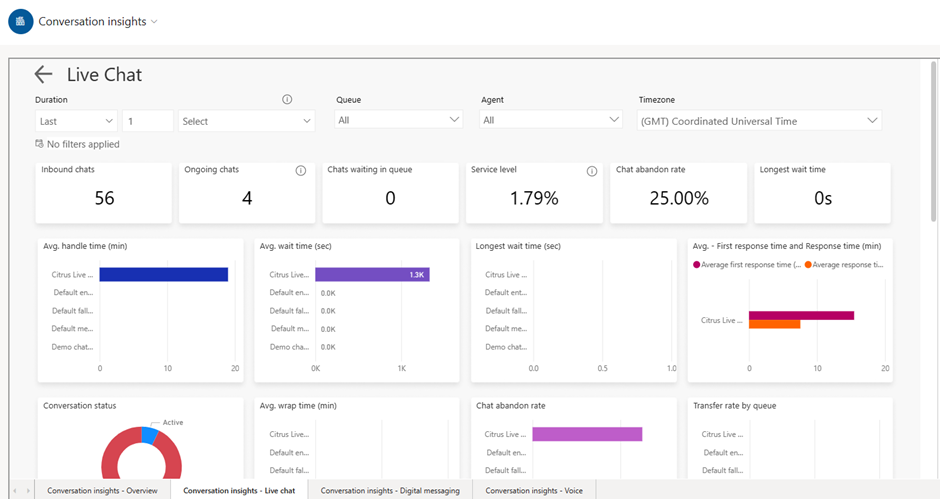Click the Conversation insights app icon

pyautogui.click(x=20, y=21)
